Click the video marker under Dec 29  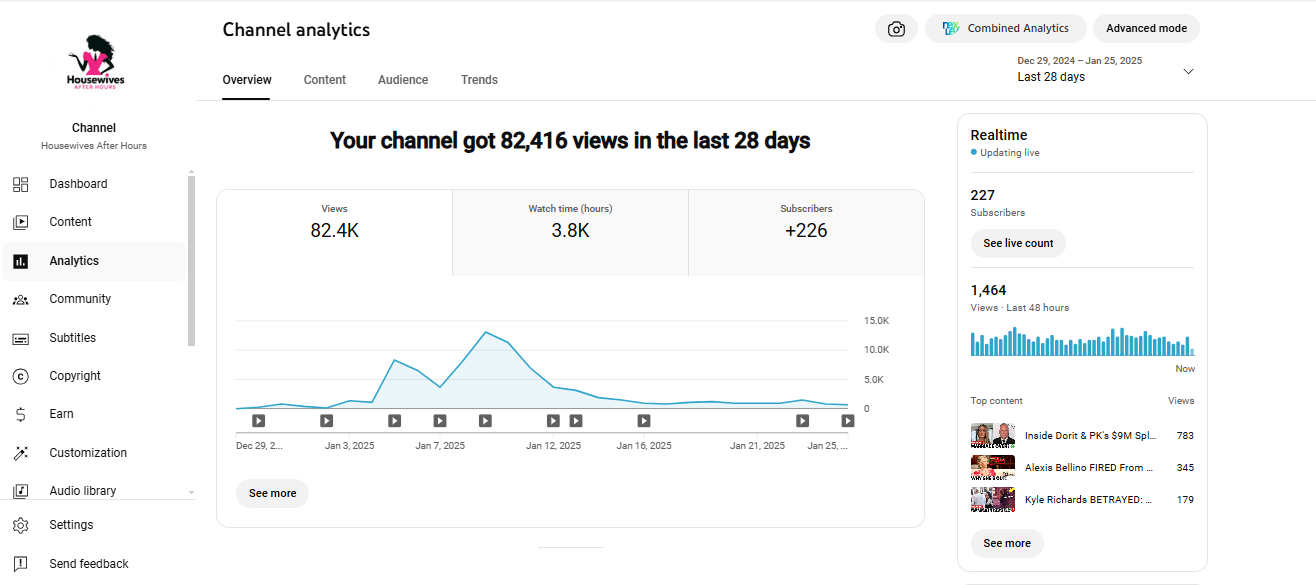(258, 421)
